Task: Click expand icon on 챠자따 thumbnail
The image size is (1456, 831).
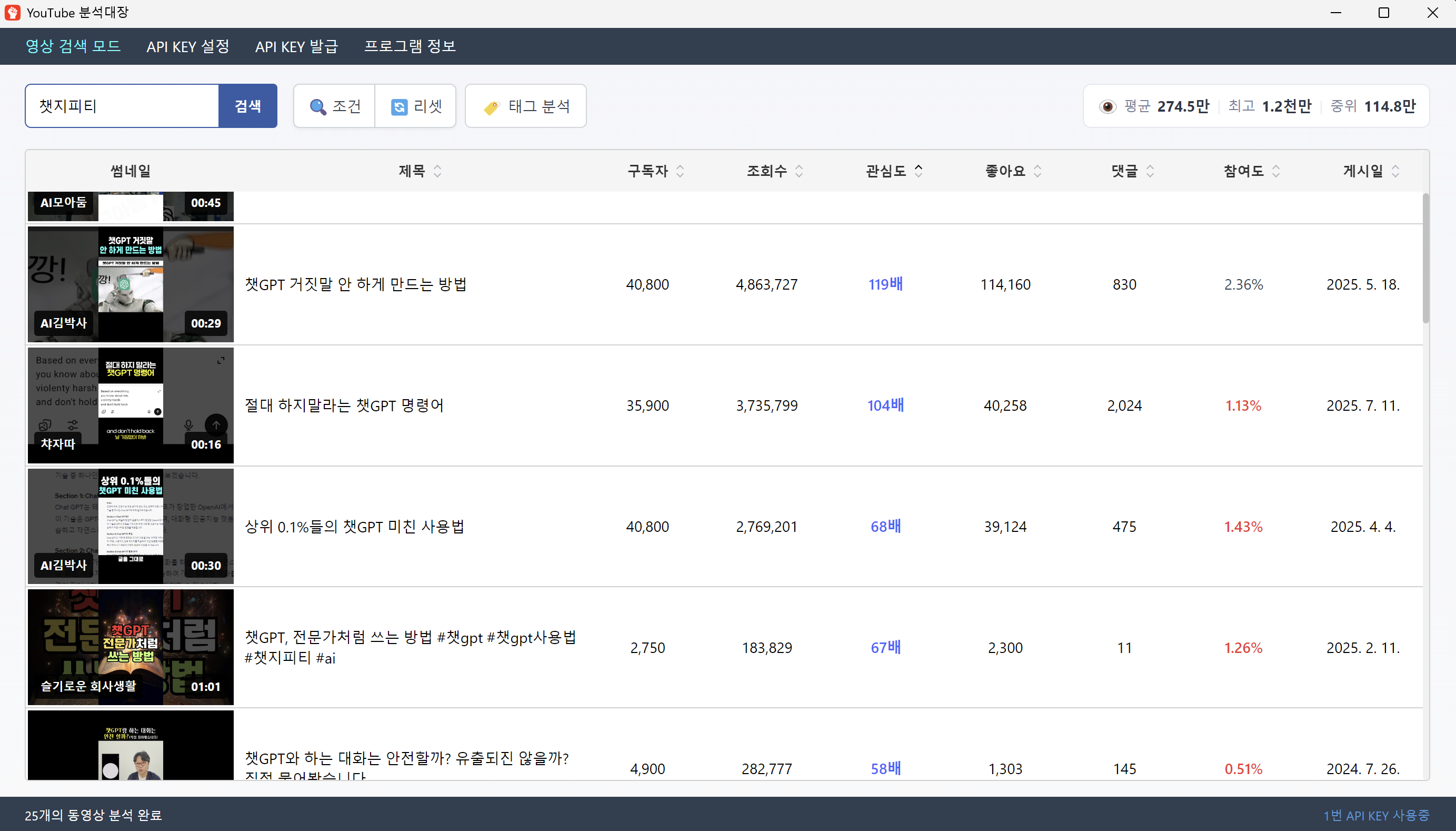Action: click(x=221, y=361)
